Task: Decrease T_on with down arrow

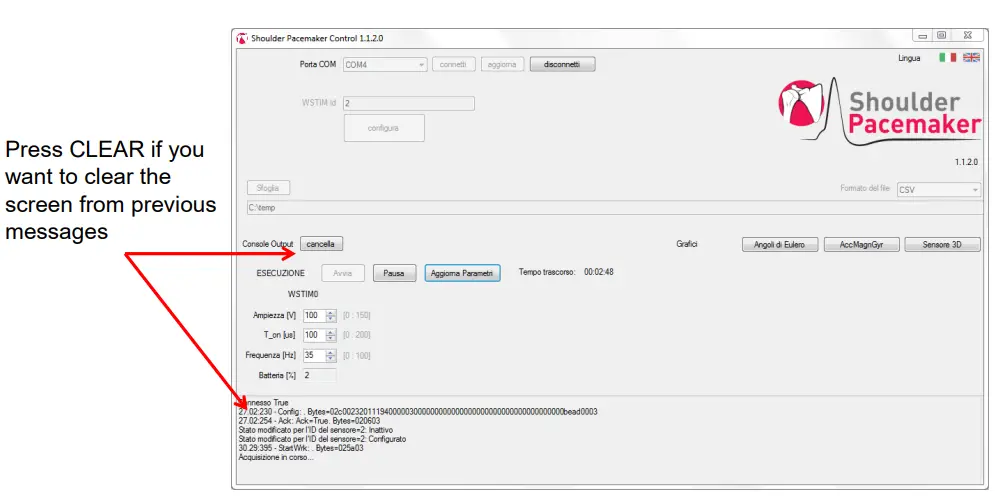Action: point(330,338)
